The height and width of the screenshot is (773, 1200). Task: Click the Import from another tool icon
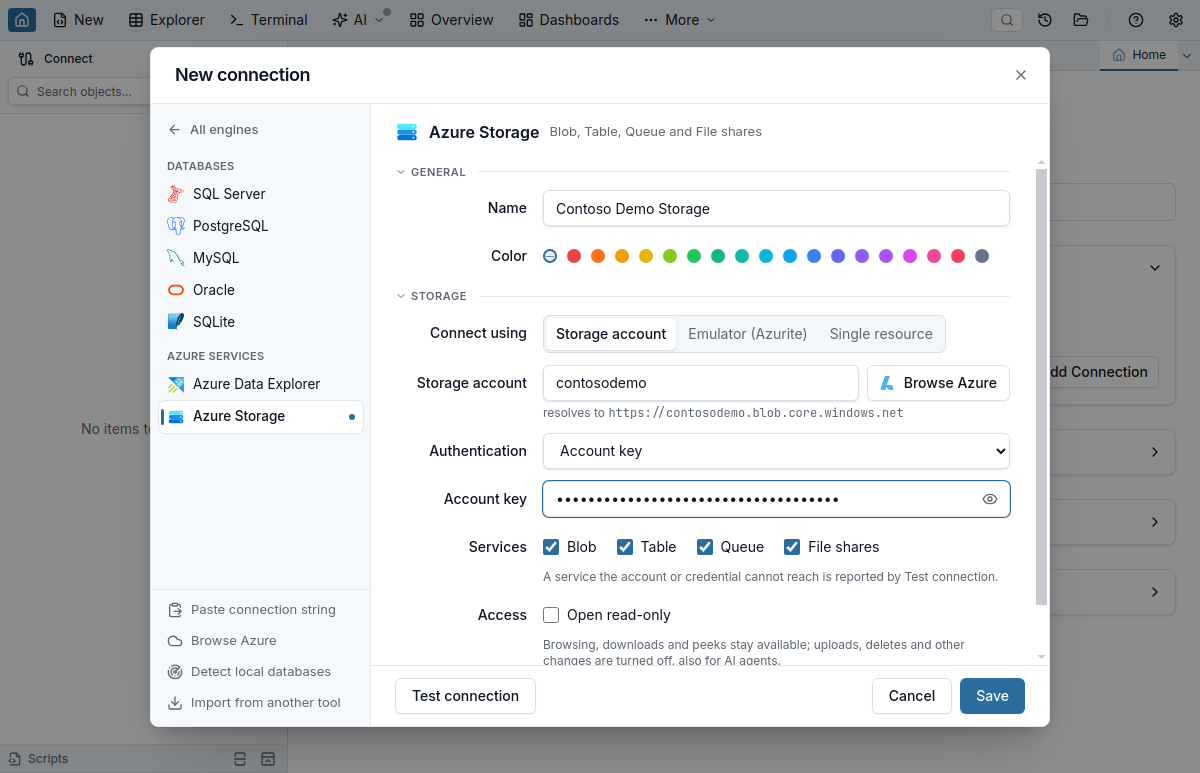click(175, 703)
